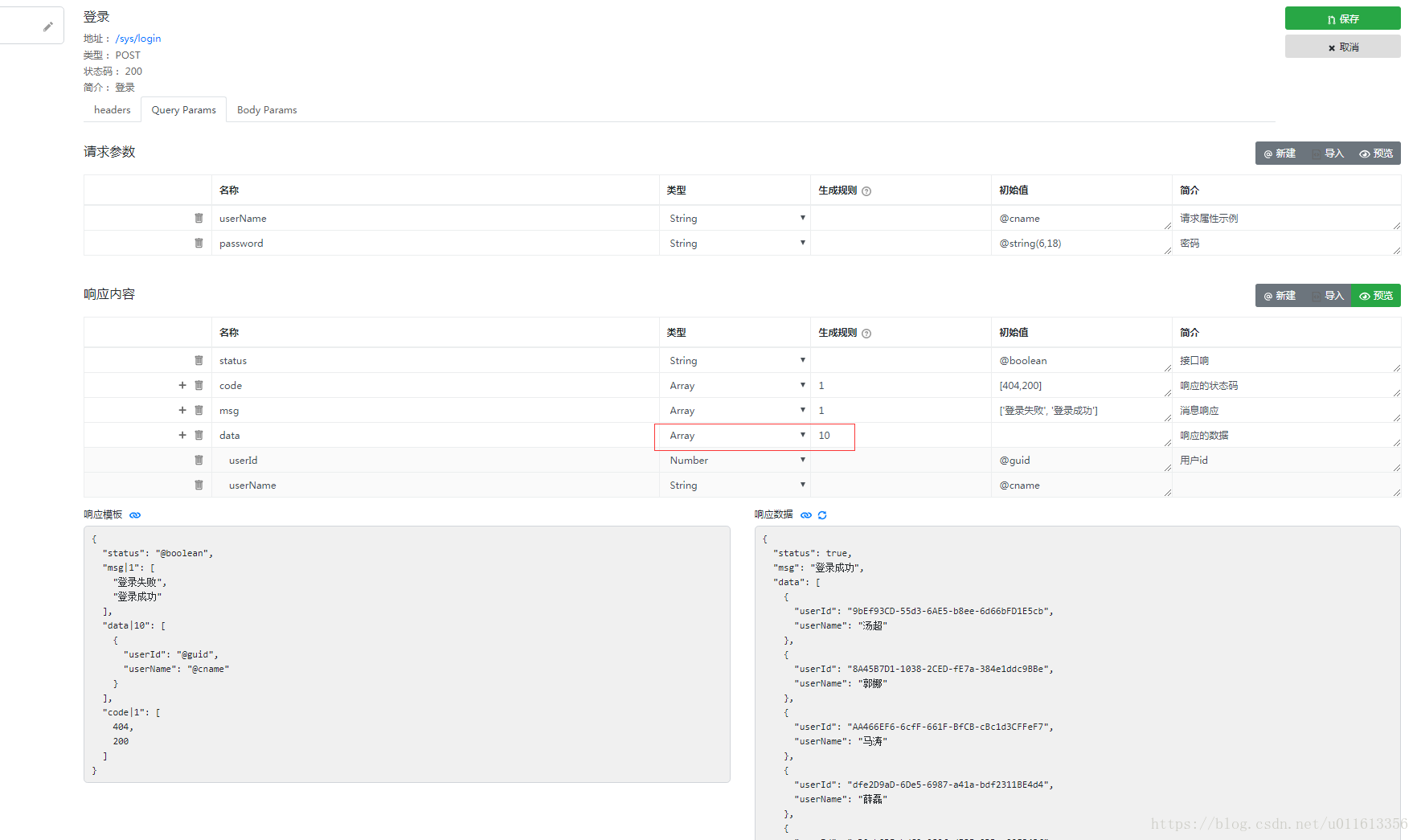This screenshot has height=840, width=1417.
Task: Click the POST request type text
Action: click(x=128, y=55)
